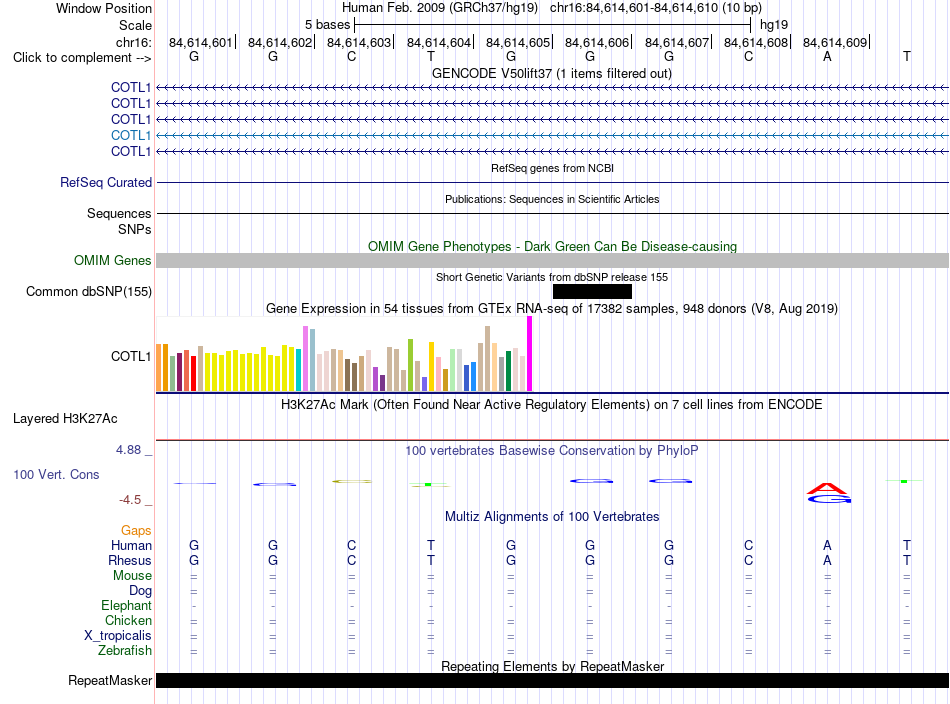
Task: Click the hg19 label beside scale bar
Action: click(x=774, y=25)
